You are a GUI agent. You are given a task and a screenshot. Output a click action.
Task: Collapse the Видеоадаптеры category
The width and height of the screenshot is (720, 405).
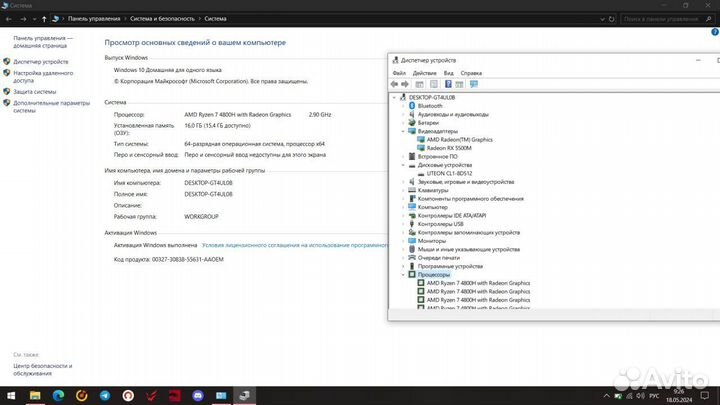[x=403, y=131]
